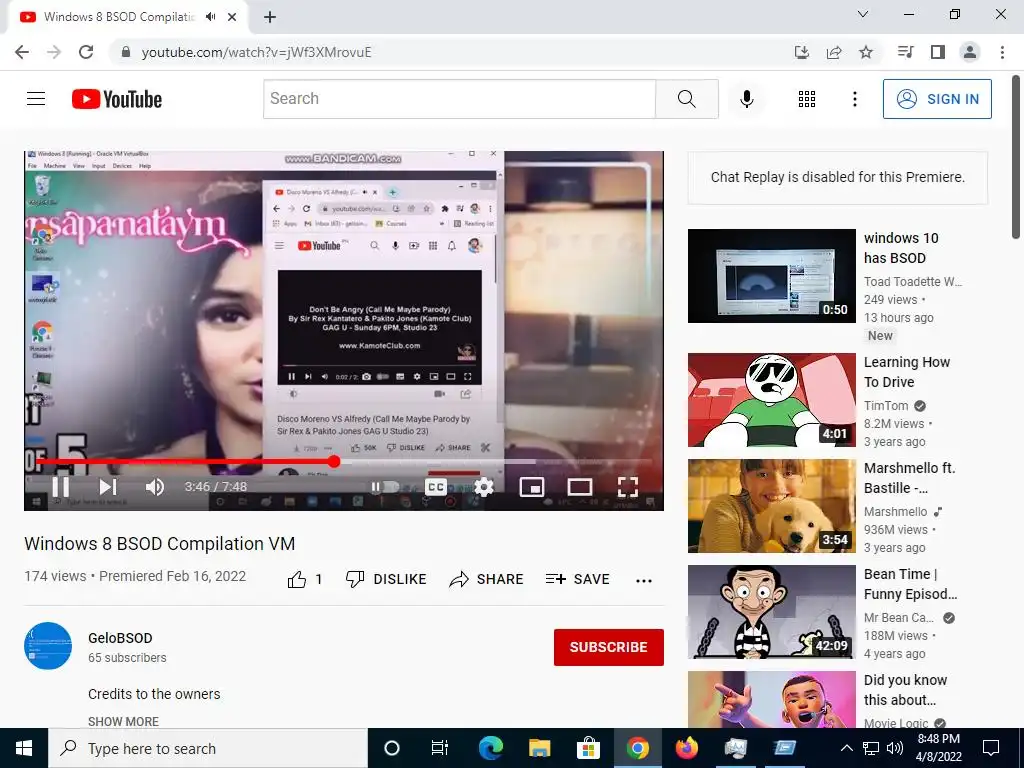Go to YouTube home via the logo
The width and height of the screenshot is (1024, 768).
(117, 99)
